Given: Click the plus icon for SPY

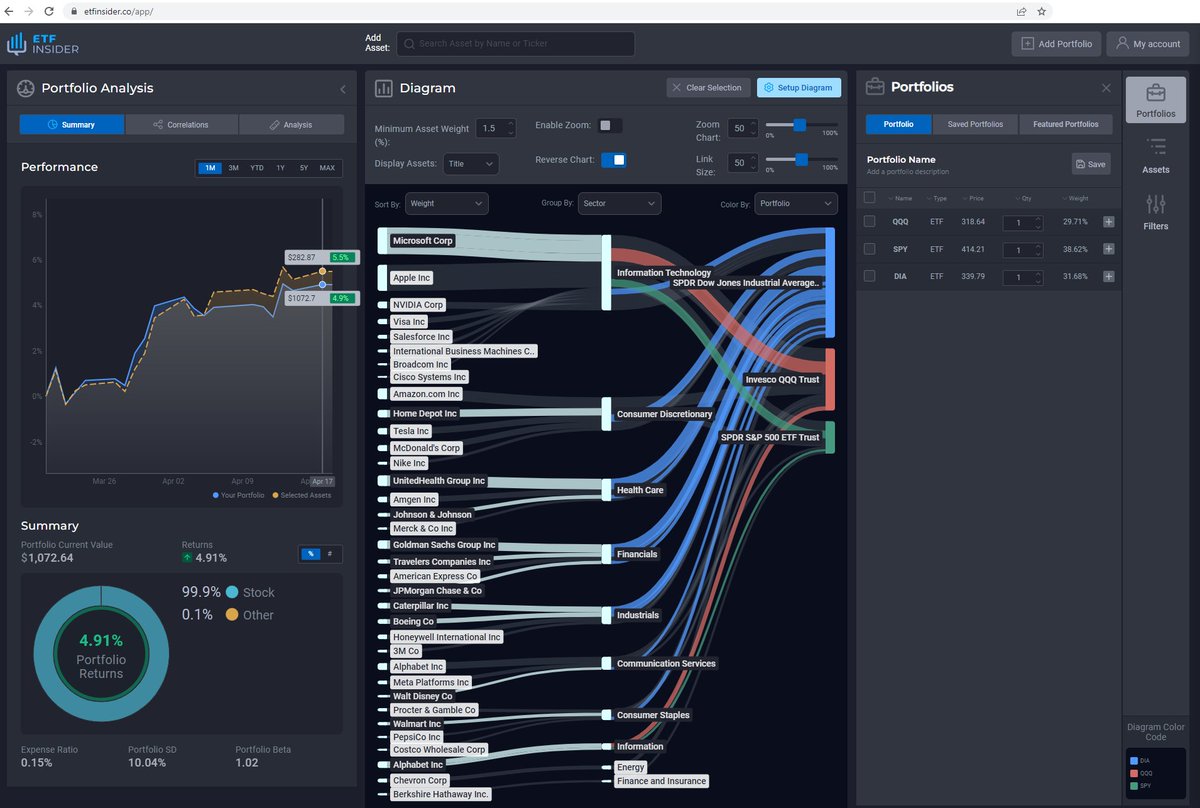Looking at the screenshot, I should tap(1109, 249).
